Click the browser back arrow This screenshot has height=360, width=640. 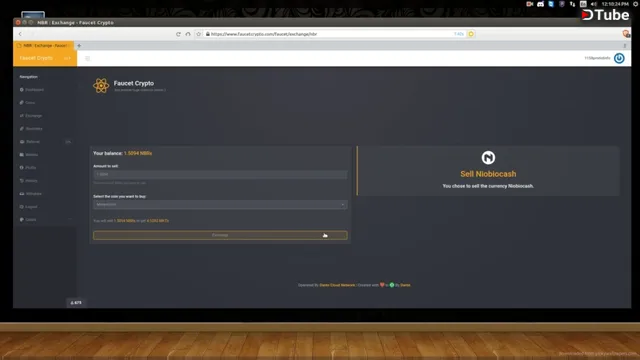point(20,34)
